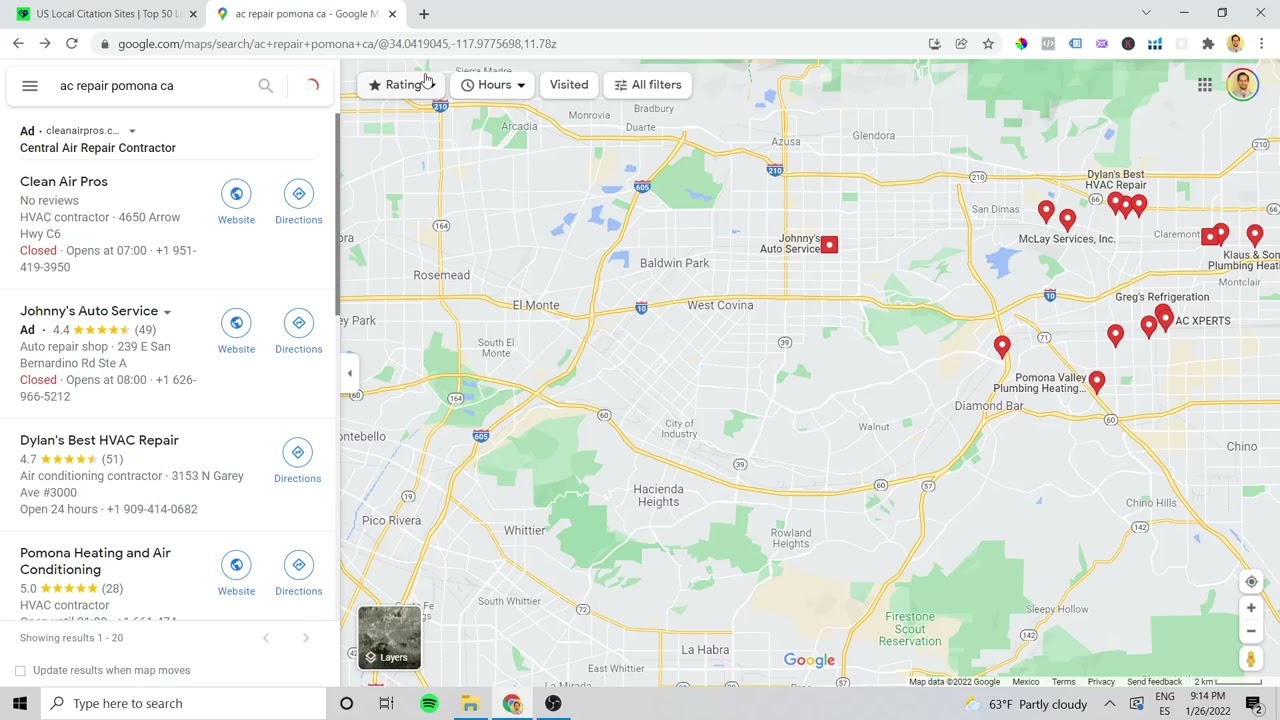Screen dimensions: 1280x720
Task: Zoom out on the map
Action: [1251, 631]
